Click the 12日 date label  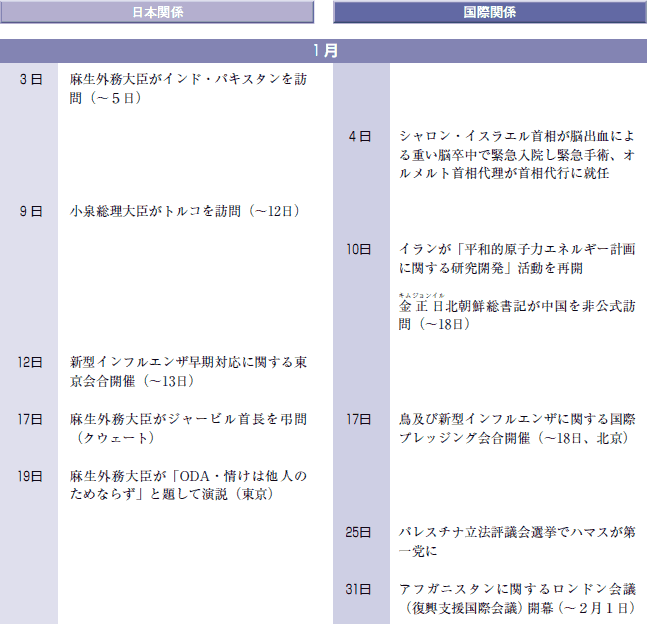click(30, 363)
